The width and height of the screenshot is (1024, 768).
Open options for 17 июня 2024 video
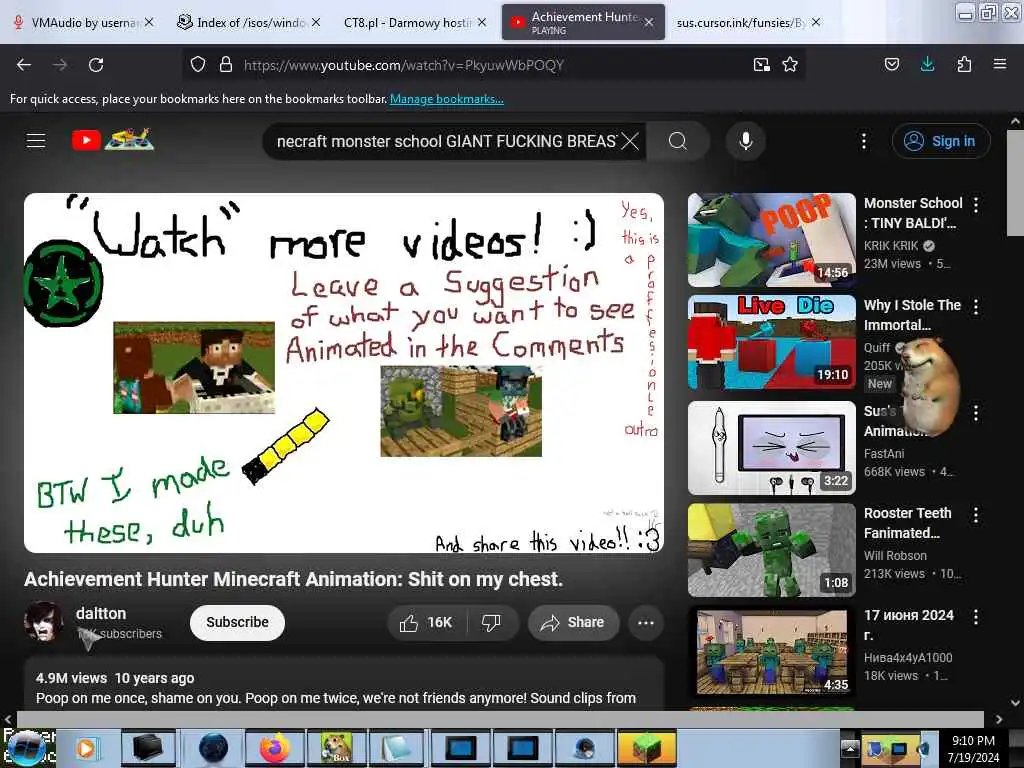coord(976,617)
